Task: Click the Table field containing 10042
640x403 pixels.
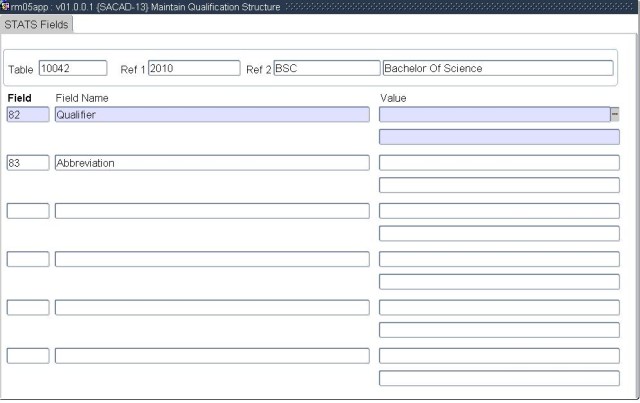Action: coord(72,68)
